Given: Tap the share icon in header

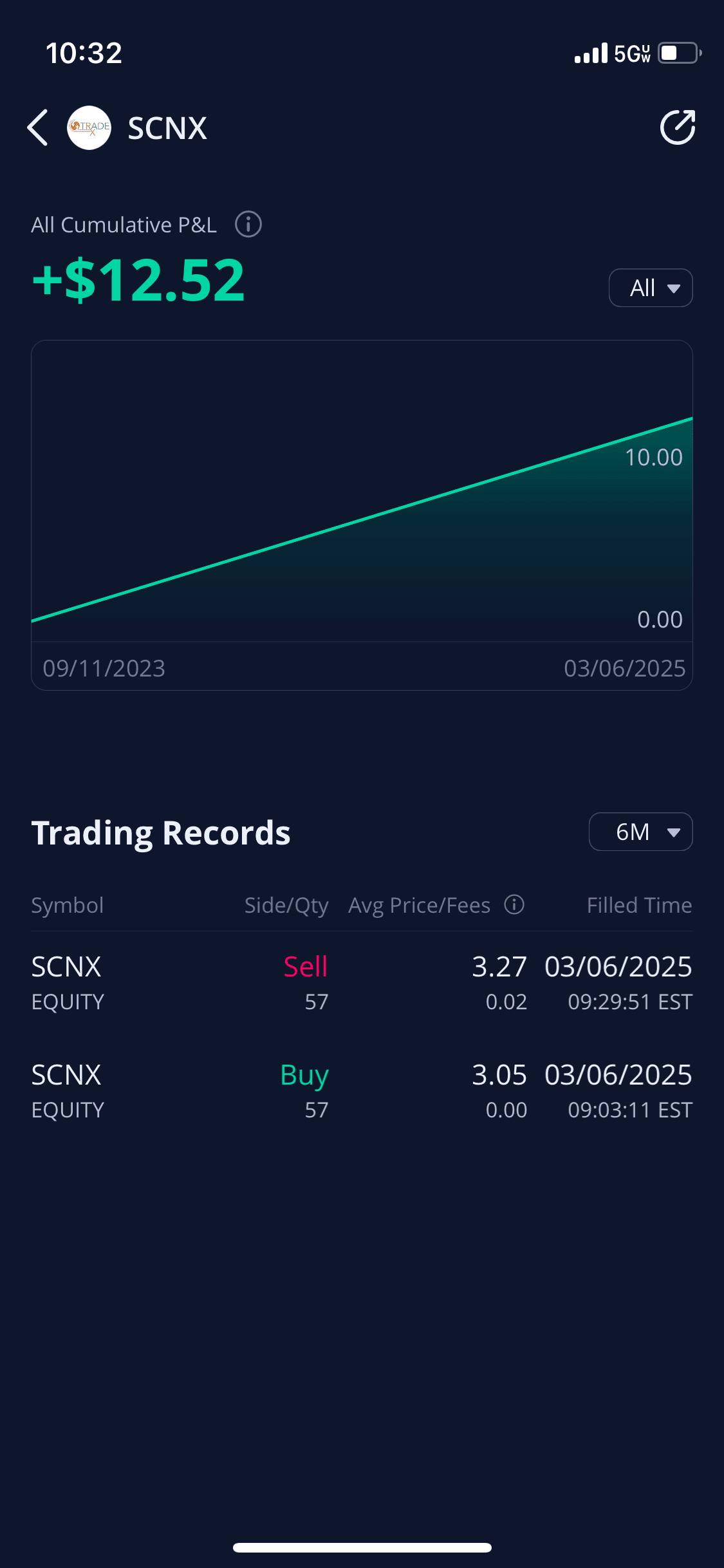Looking at the screenshot, I should coord(677,127).
